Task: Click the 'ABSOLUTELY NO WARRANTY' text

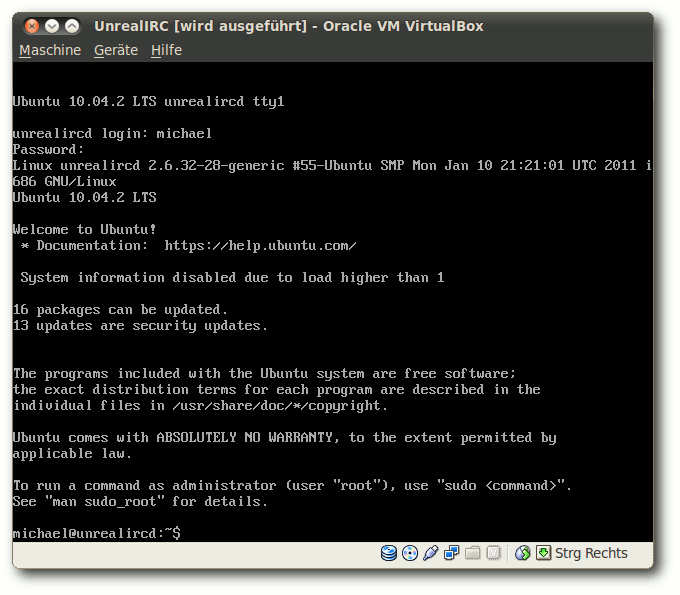Action: pos(247,438)
